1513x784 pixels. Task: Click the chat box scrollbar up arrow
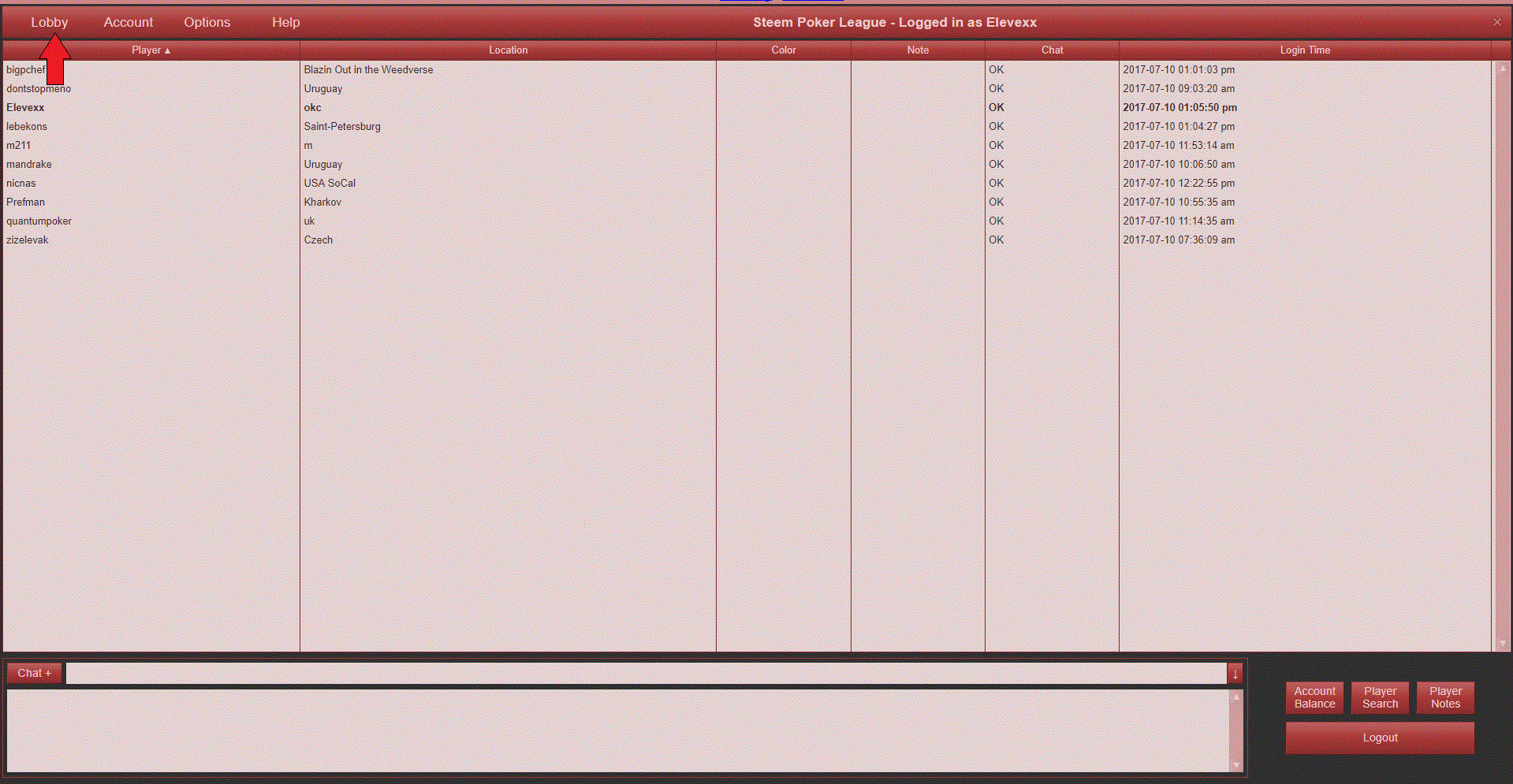tap(1236, 697)
